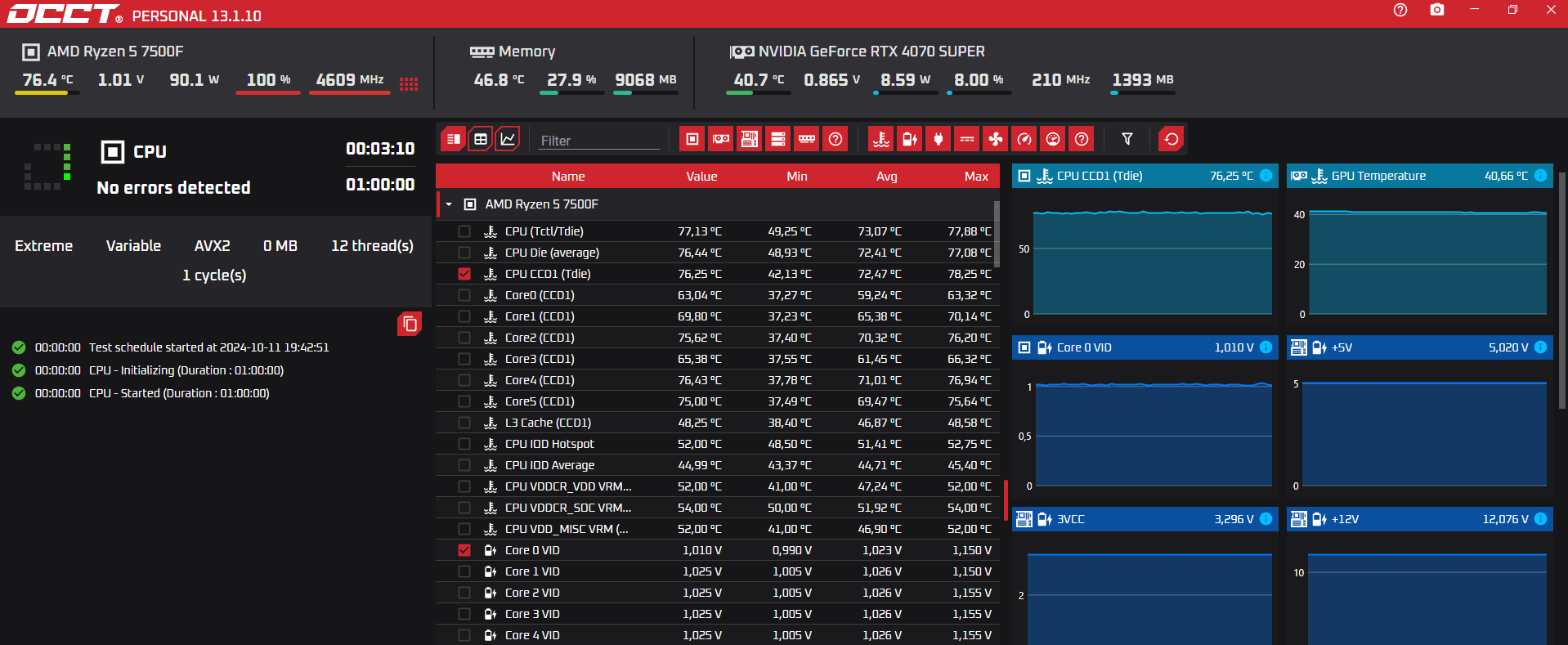Check the Core5 (CCD1) checkbox
The image size is (1568, 645).
pos(464,401)
